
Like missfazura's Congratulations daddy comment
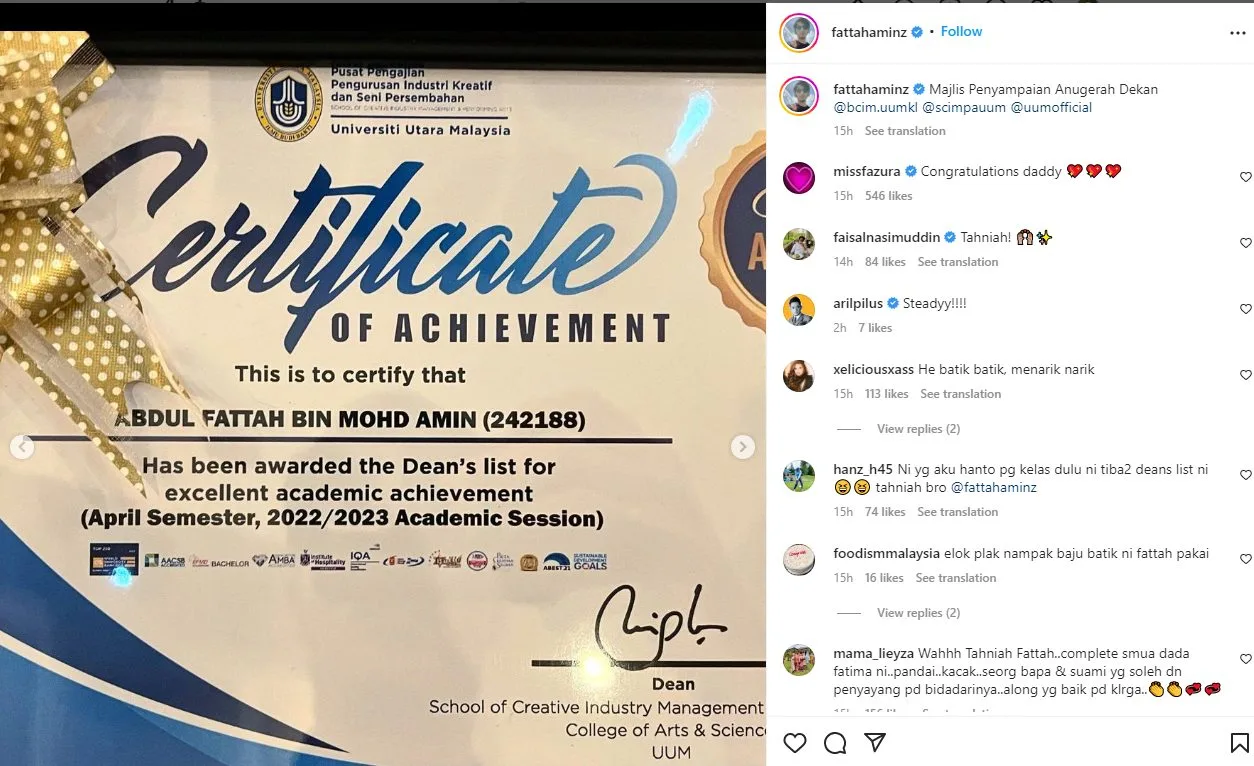click(x=1245, y=177)
